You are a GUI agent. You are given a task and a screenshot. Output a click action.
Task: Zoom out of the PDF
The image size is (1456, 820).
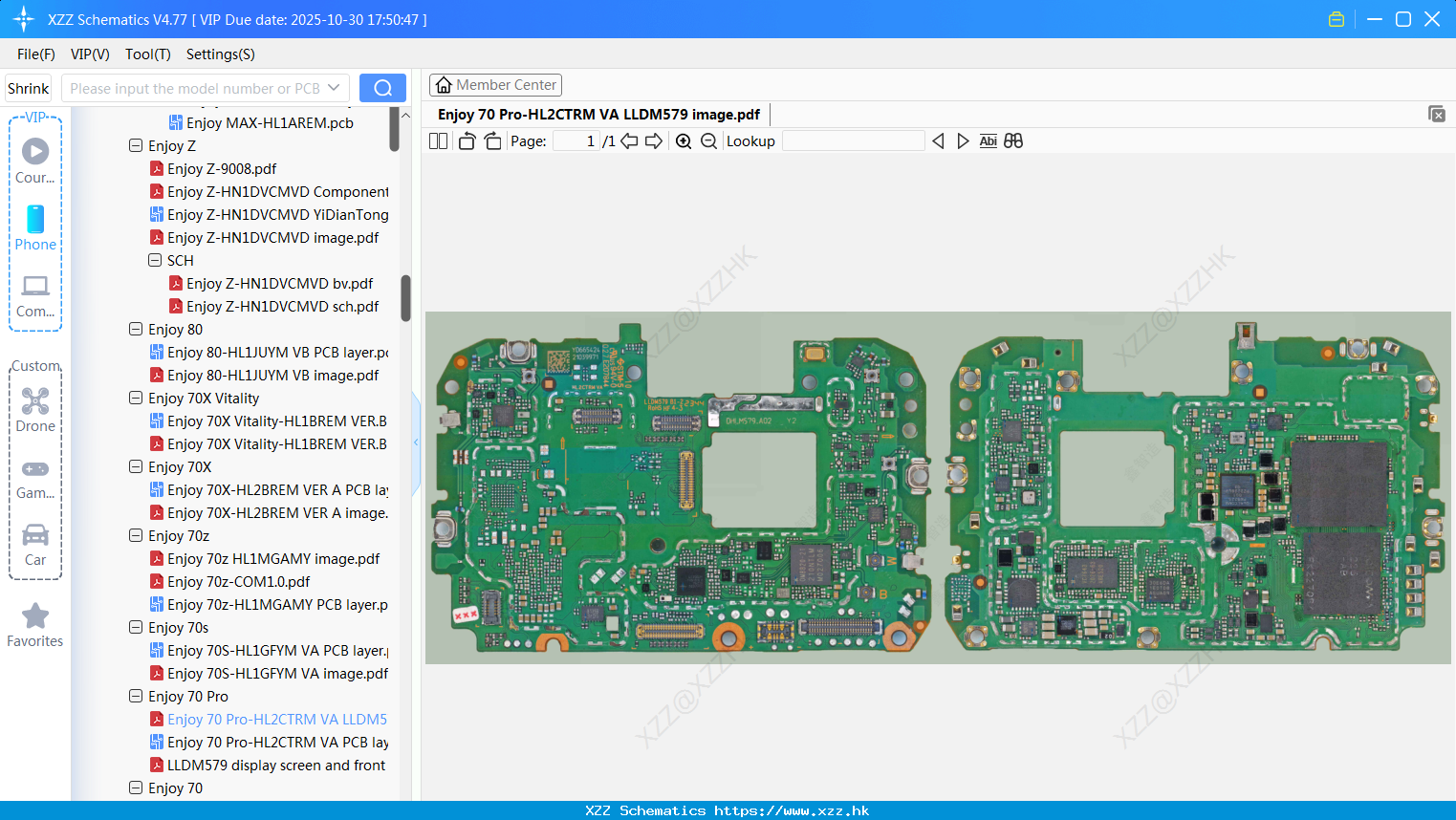(708, 141)
